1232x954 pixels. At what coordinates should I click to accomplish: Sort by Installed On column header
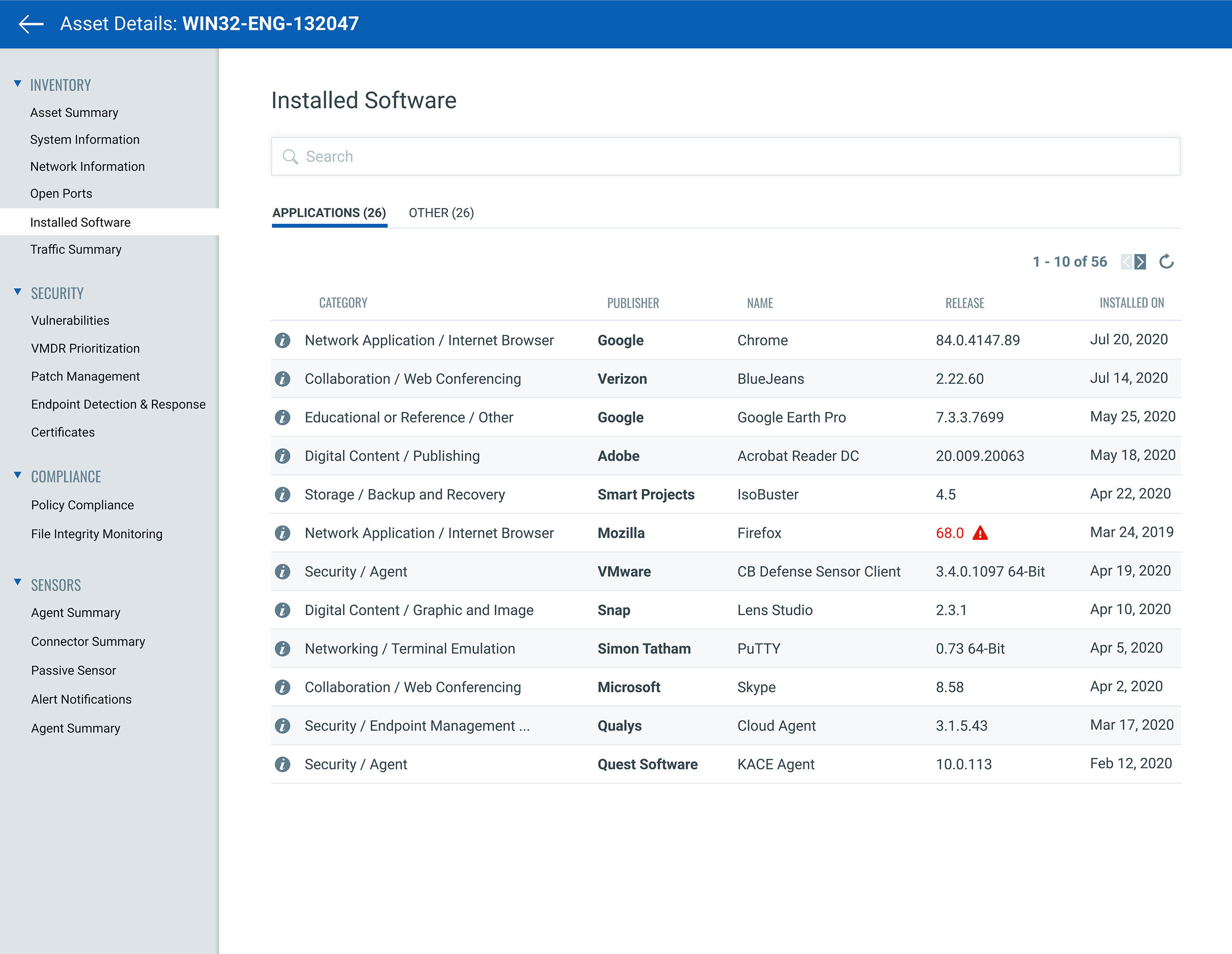(x=1131, y=303)
